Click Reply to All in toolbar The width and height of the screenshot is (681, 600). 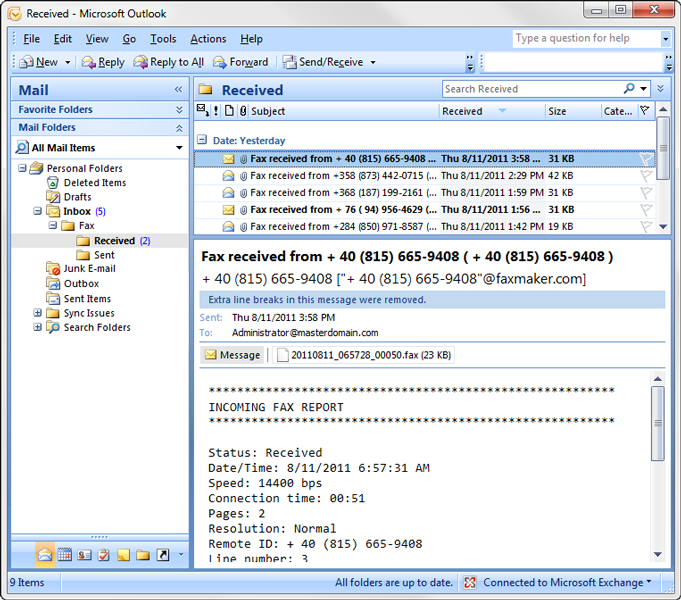(x=169, y=62)
